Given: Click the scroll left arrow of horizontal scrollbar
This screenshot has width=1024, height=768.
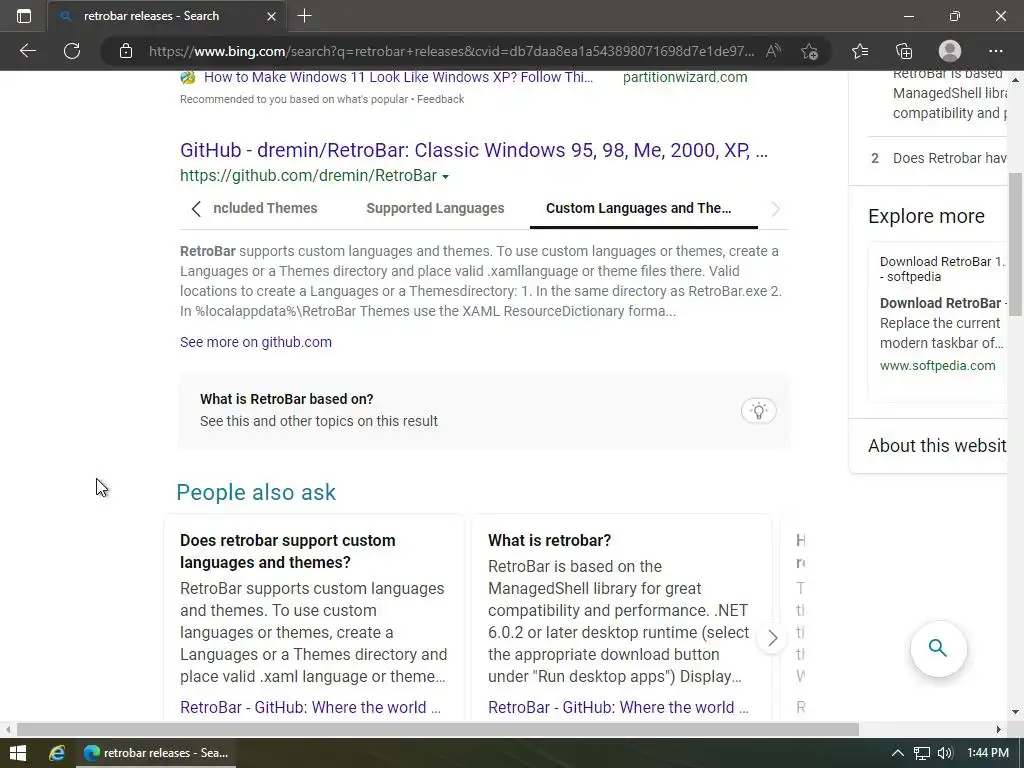Looking at the screenshot, I should pos(8,729).
